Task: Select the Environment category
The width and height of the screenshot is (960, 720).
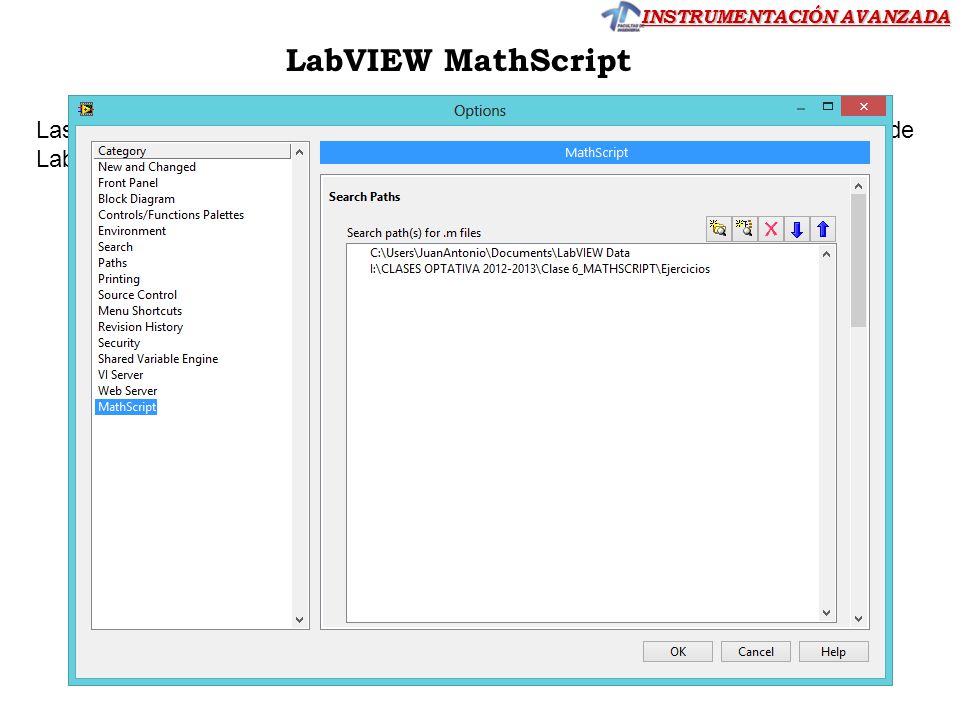Action: (132, 230)
